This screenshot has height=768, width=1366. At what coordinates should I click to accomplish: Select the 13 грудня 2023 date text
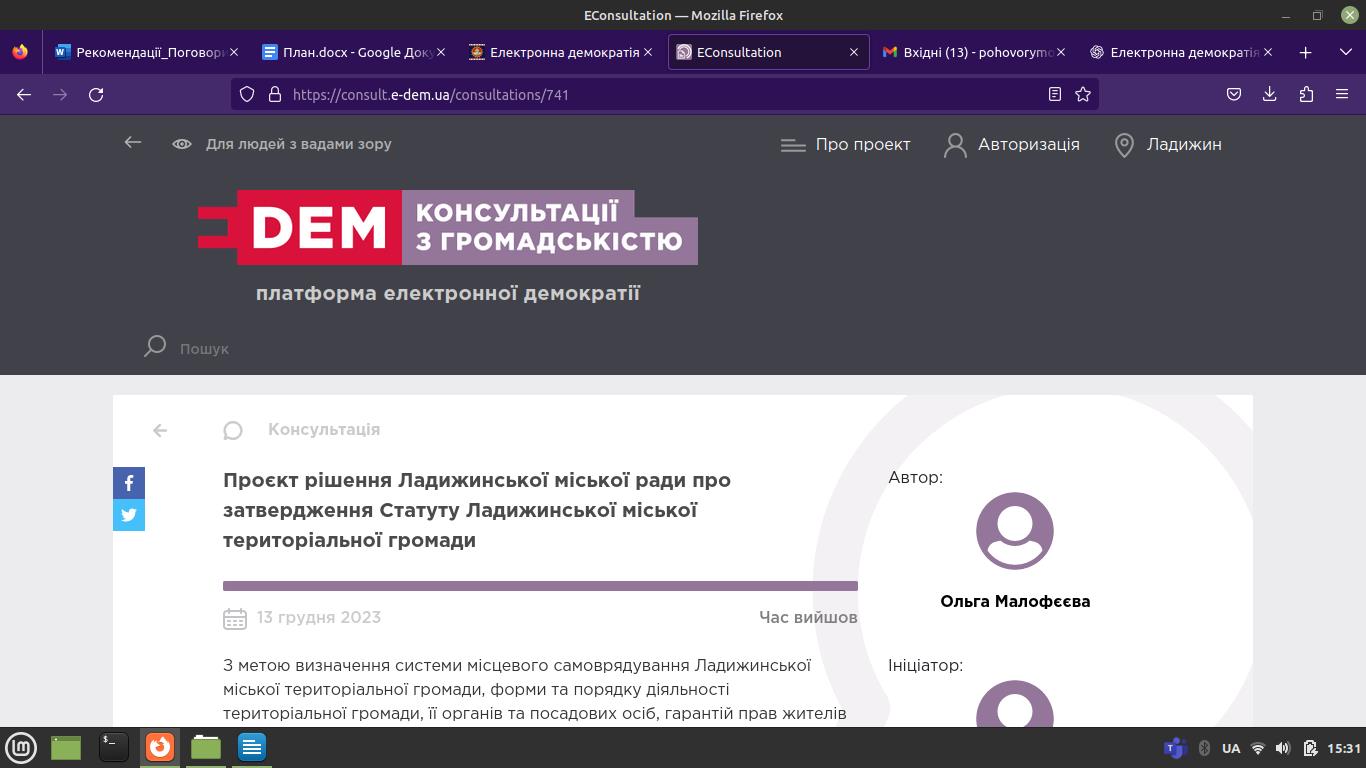[318, 617]
